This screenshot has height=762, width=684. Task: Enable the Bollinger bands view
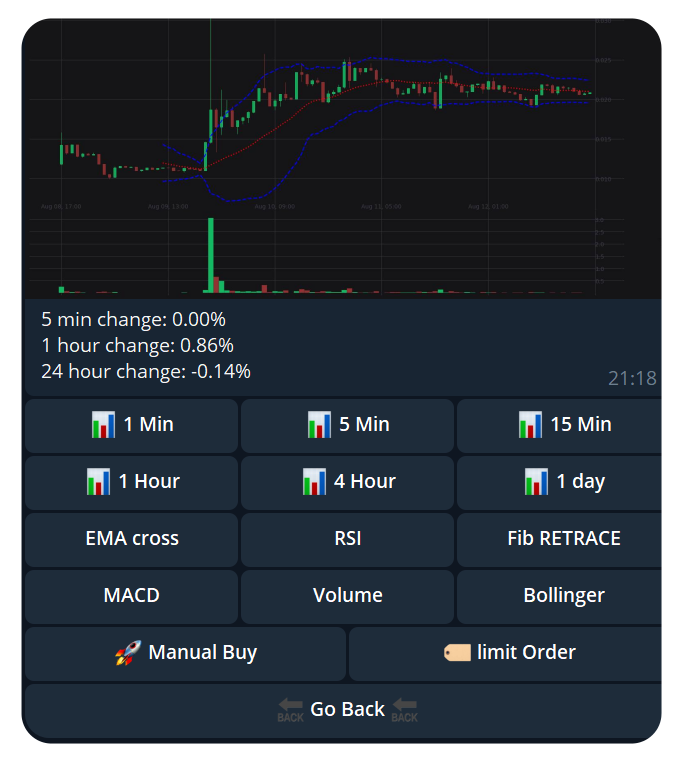563,596
